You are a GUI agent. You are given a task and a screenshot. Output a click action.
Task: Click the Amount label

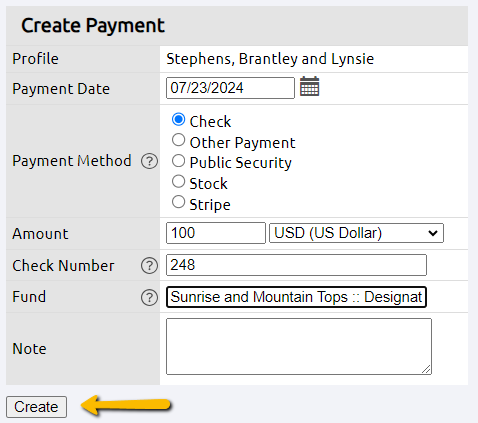pyautogui.click(x=40, y=234)
